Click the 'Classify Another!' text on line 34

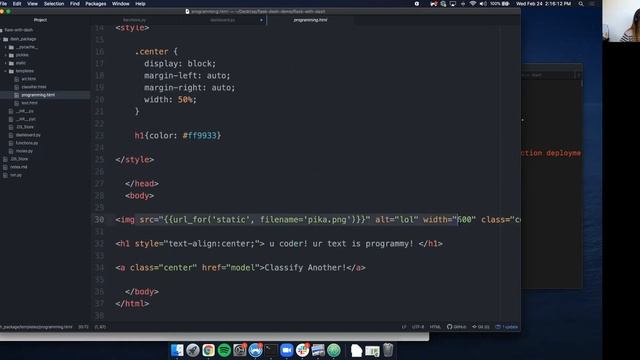click(305, 268)
